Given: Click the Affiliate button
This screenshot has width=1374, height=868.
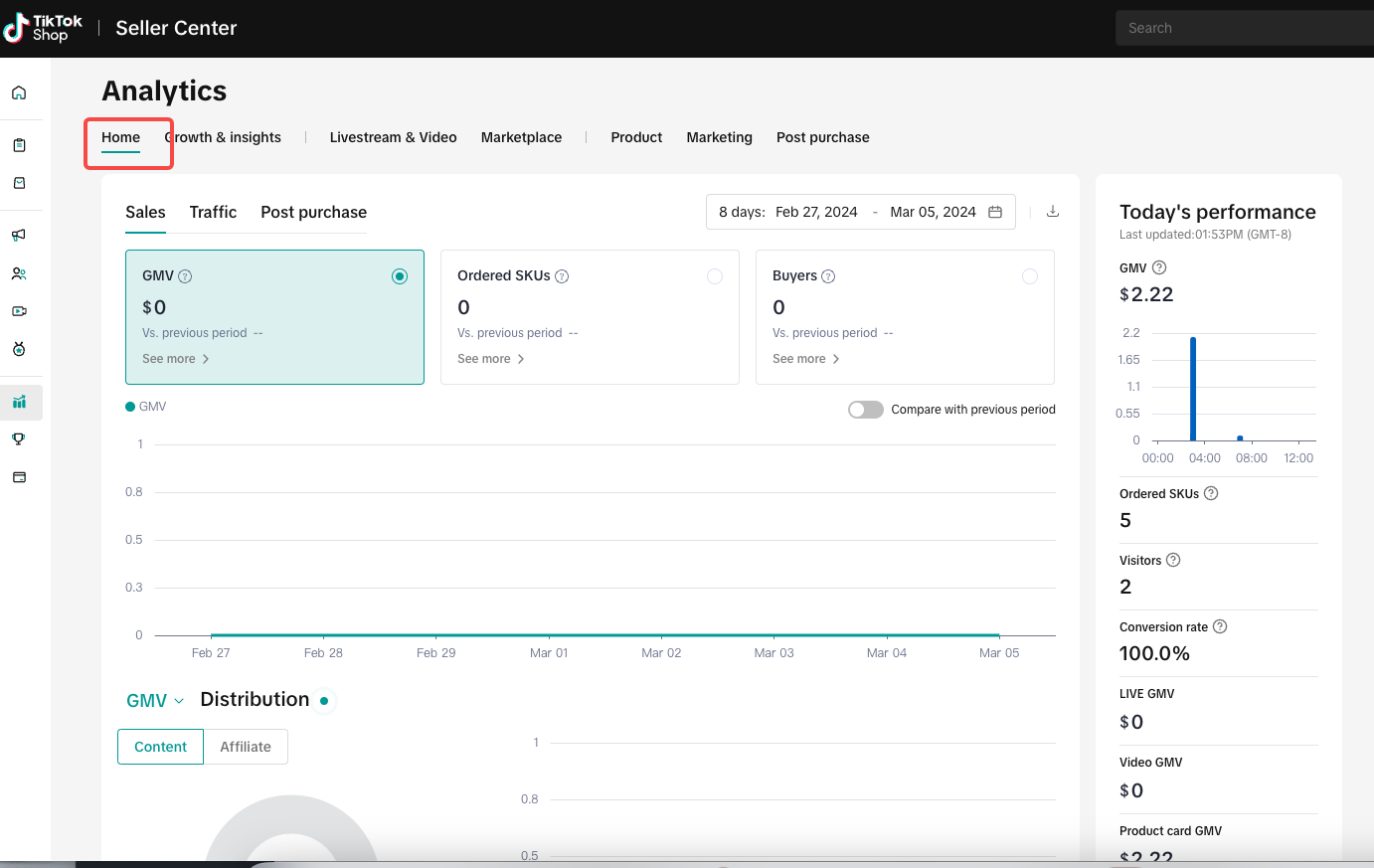Looking at the screenshot, I should 246,747.
